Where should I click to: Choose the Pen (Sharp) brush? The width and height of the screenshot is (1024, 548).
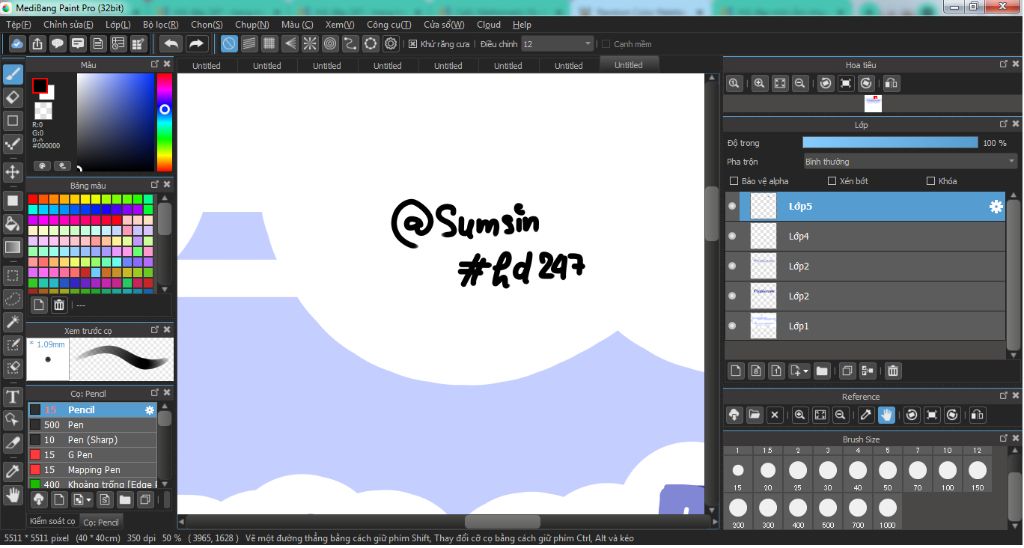point(93,440)
